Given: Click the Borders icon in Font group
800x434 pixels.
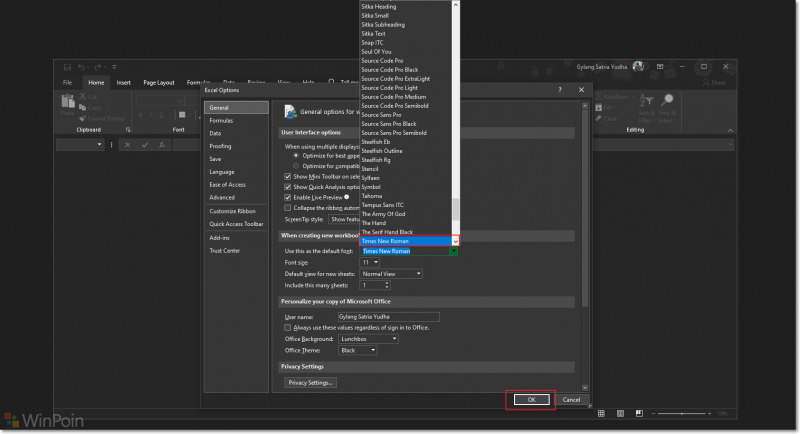Looking at the screenshot, I should point(182,115).
